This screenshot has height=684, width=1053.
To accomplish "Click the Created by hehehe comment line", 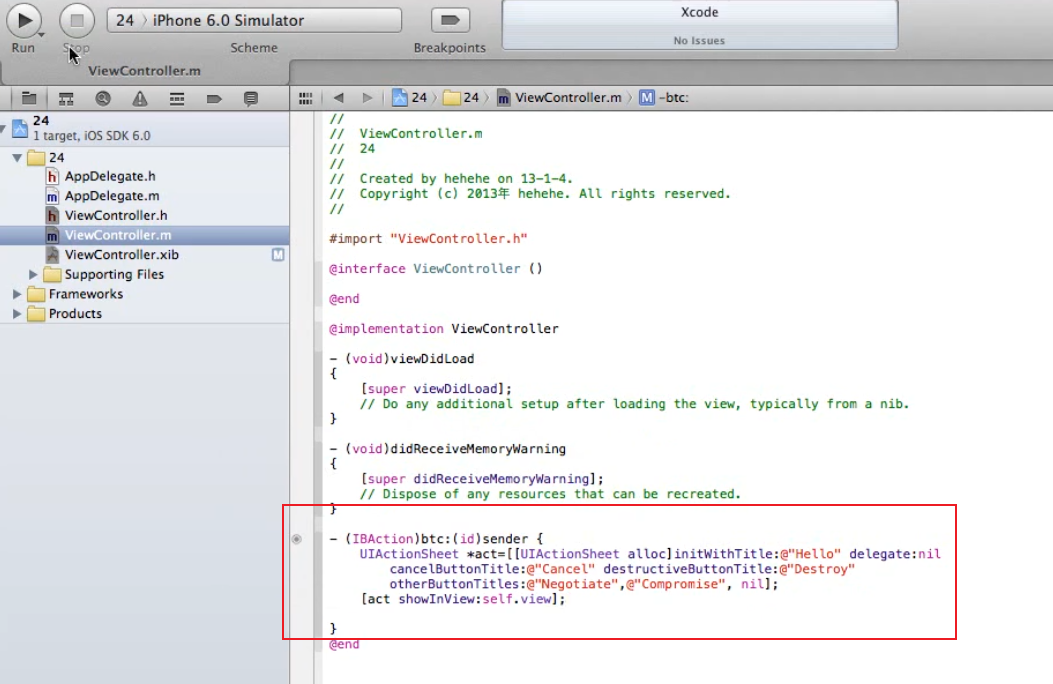I will (x=451, y=179).
